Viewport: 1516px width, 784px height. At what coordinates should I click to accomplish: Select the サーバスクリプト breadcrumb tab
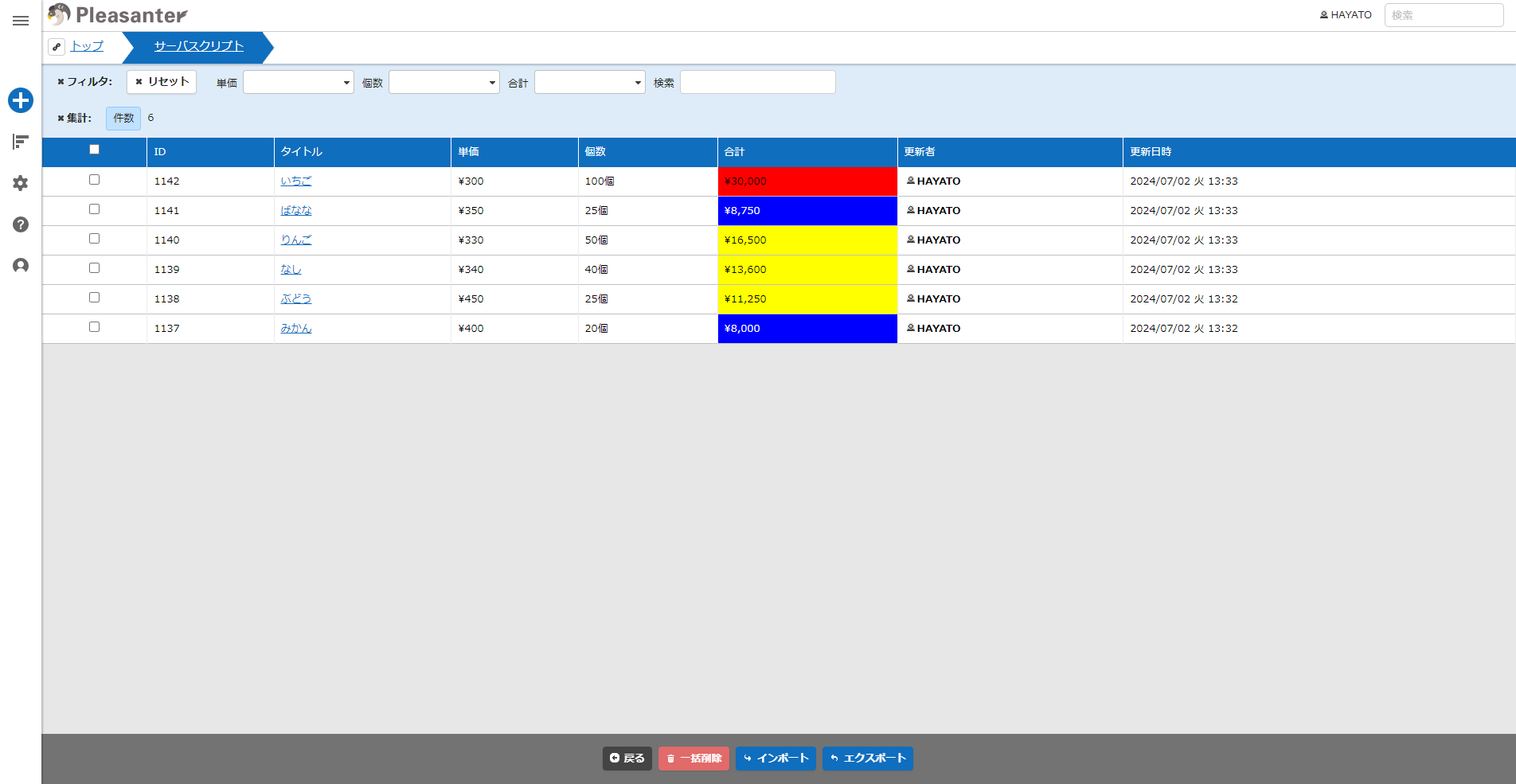tap(199, 46)
